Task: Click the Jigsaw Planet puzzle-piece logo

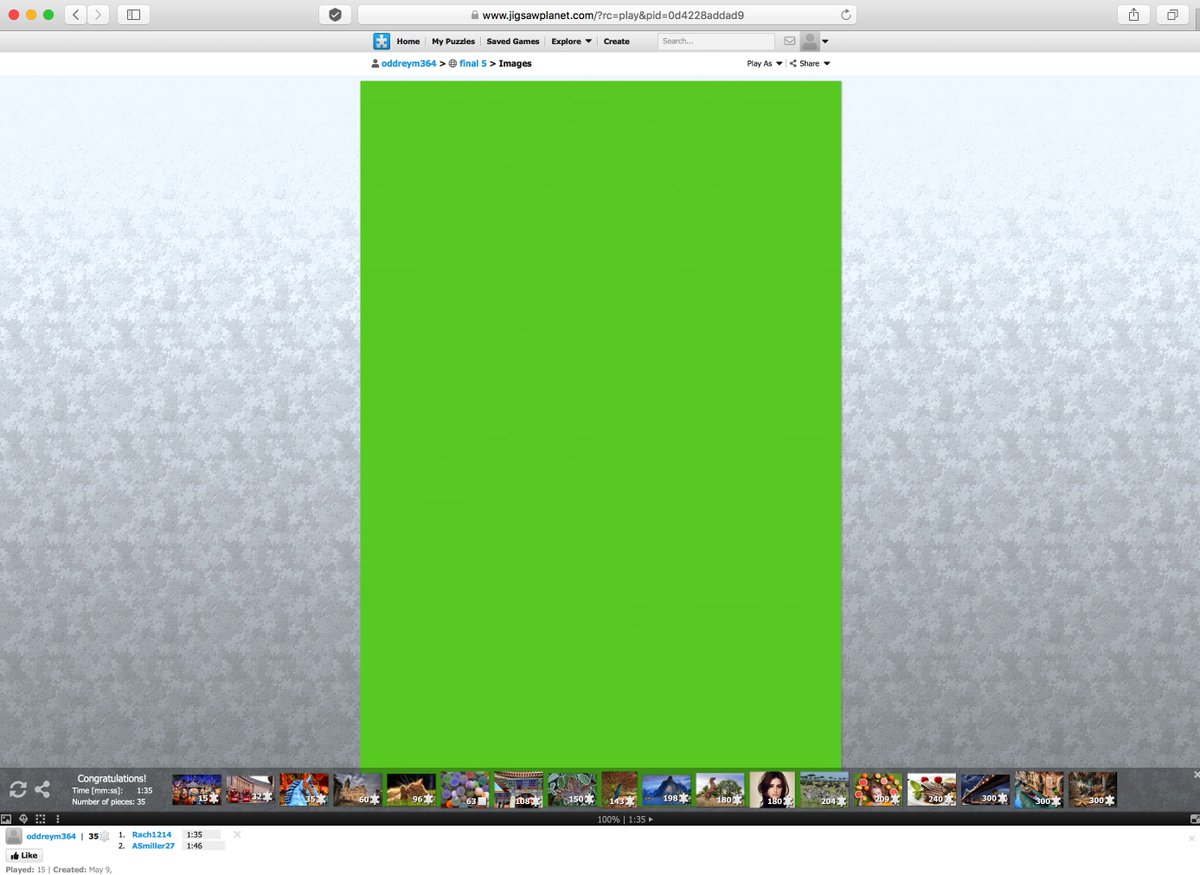Action: [x=382, y=41]
